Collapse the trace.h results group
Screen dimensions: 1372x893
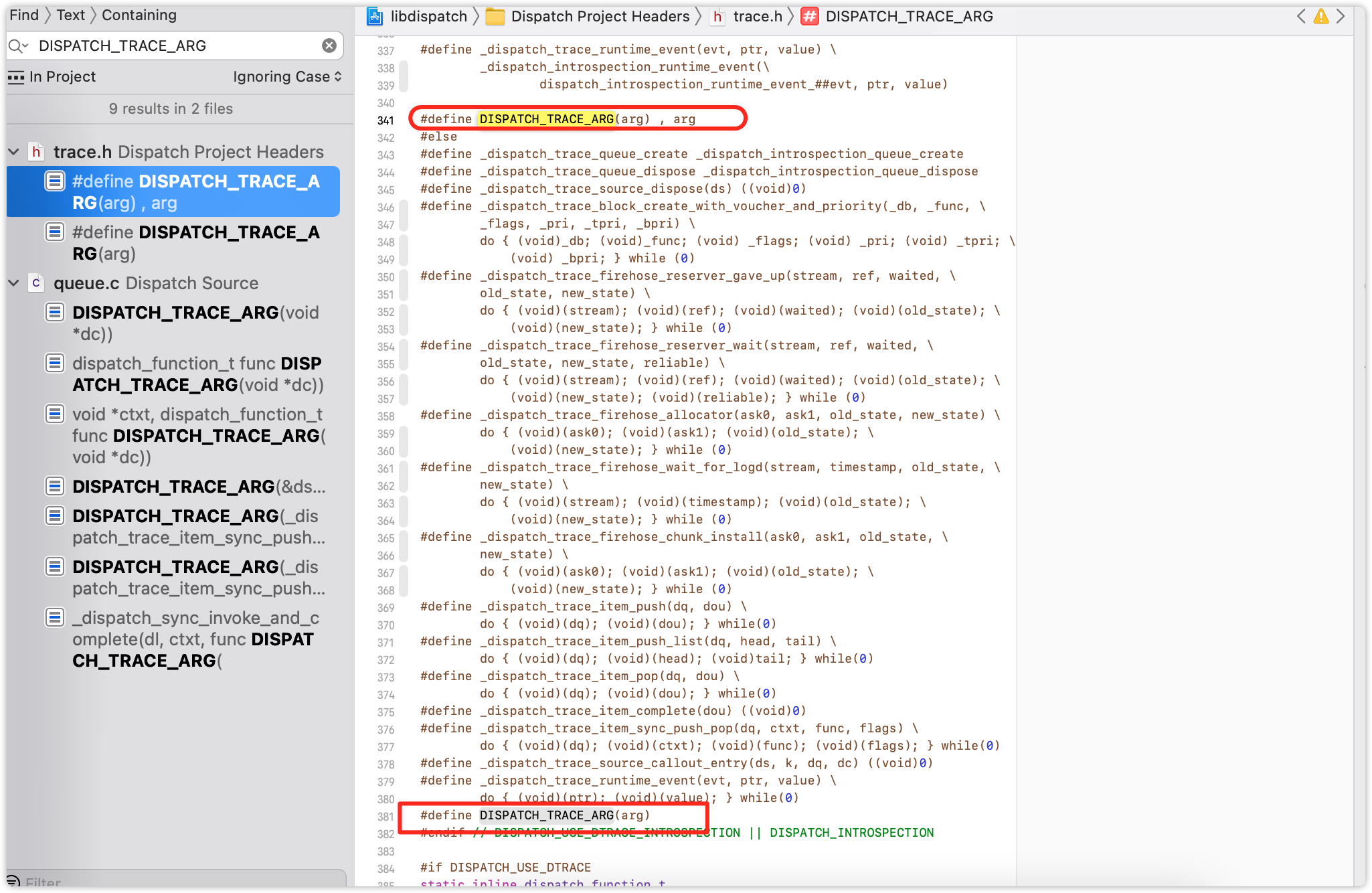[x=13, y=152]
